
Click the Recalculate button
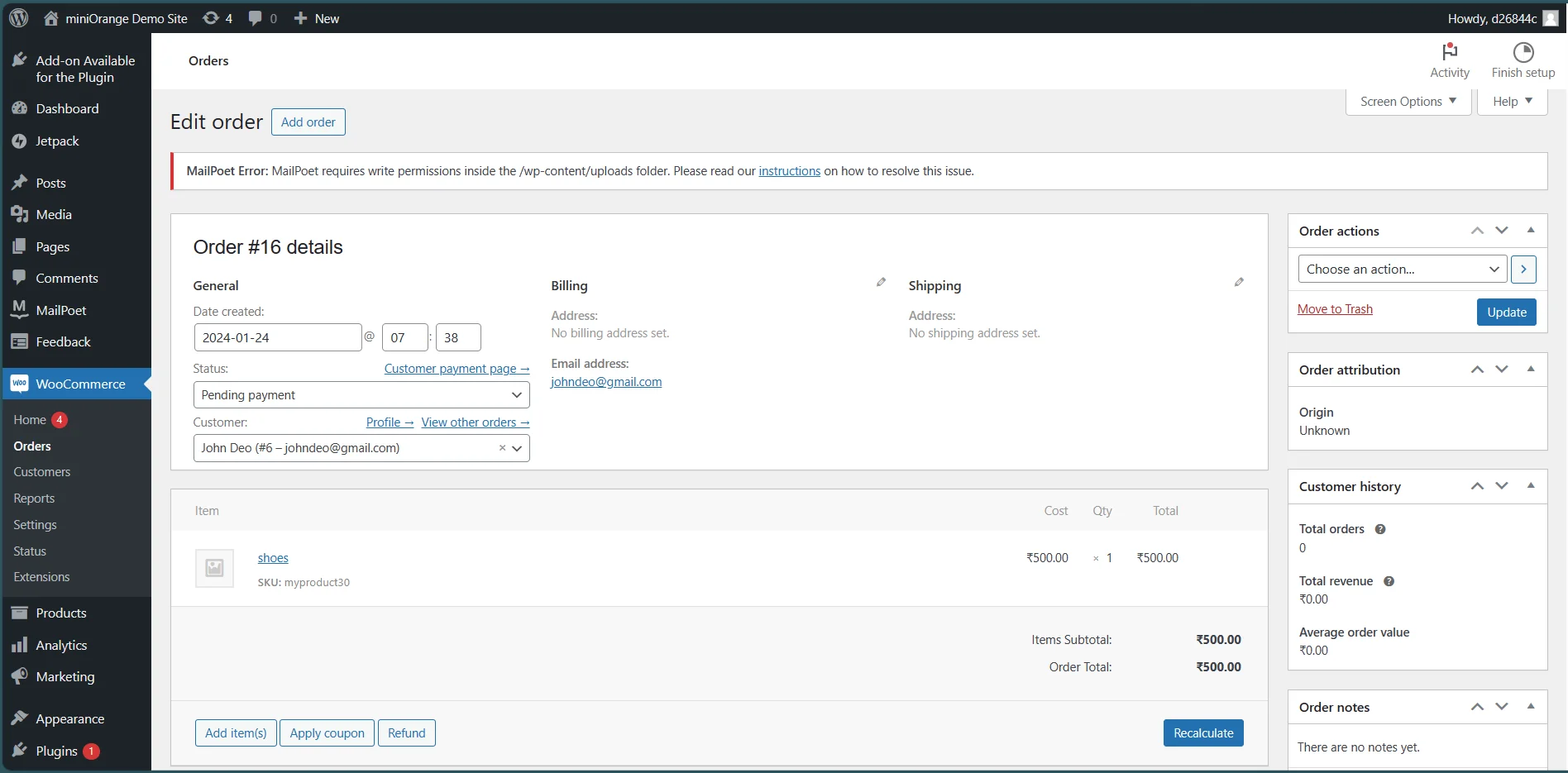[x=1202, y=732]
